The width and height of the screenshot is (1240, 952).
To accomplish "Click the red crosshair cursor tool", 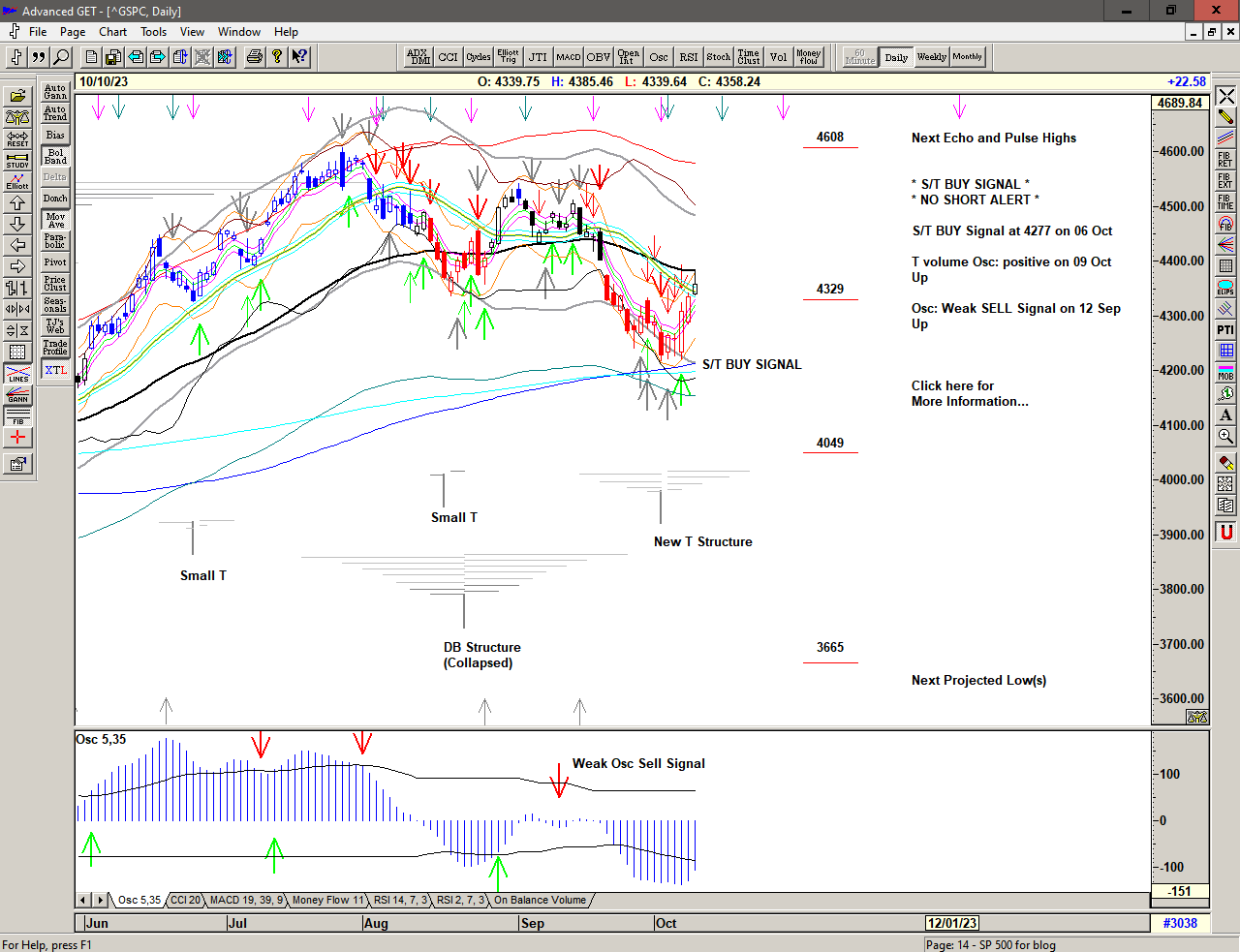I will click(17, 437).
